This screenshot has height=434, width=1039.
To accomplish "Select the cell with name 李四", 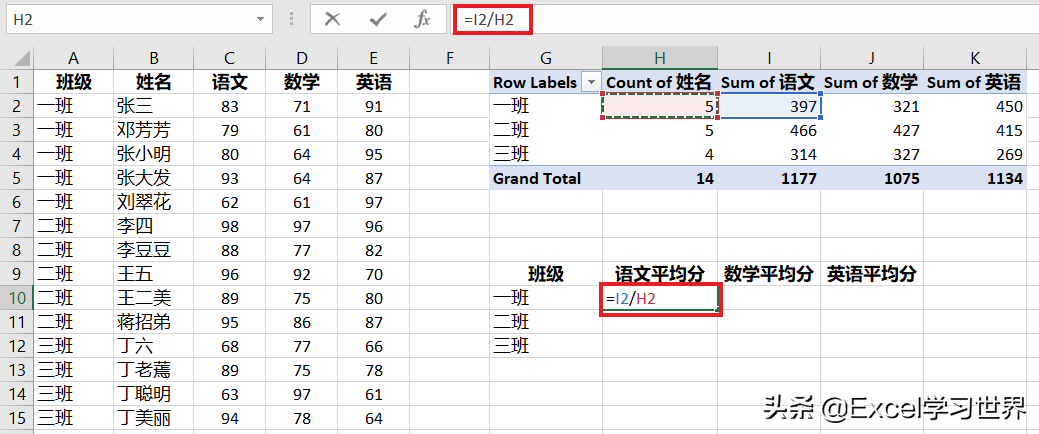I will click(x=154, y=227).
